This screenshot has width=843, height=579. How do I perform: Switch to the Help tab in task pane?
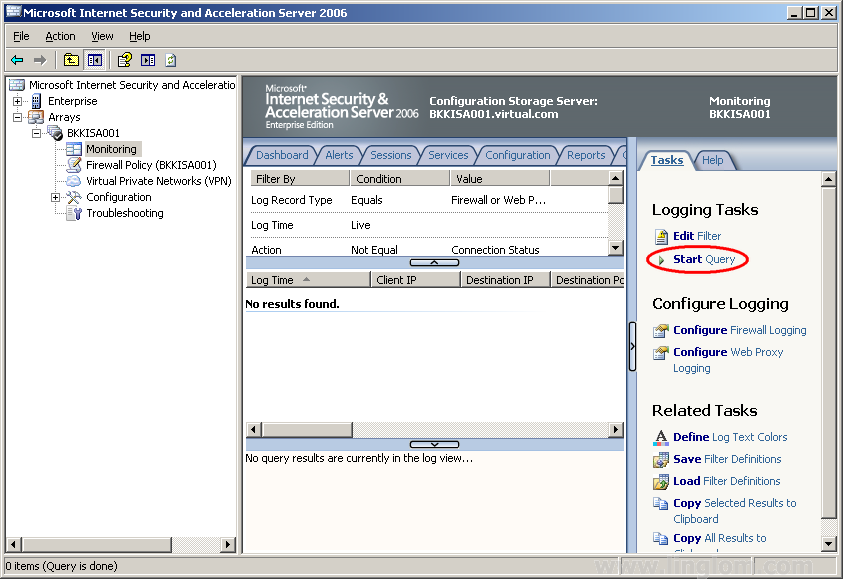[712, 160]
